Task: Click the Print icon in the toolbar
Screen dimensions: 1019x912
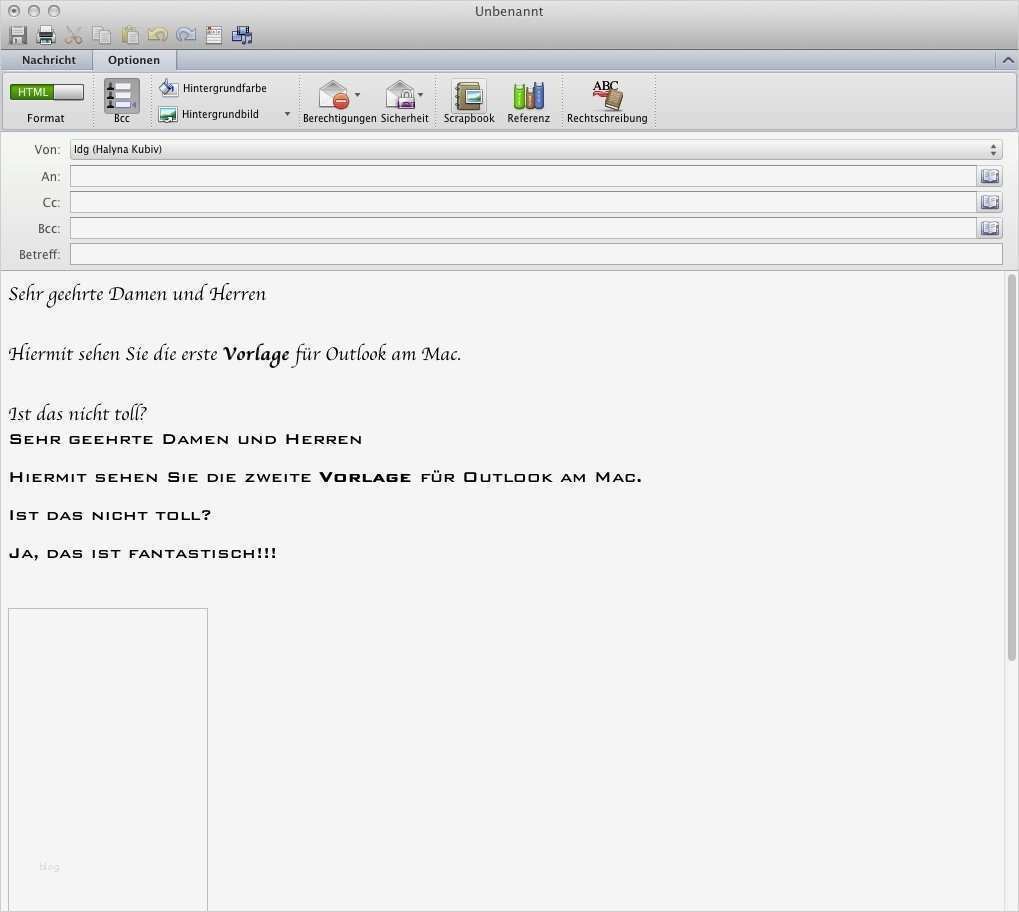Action: click(x=45, y=35)
